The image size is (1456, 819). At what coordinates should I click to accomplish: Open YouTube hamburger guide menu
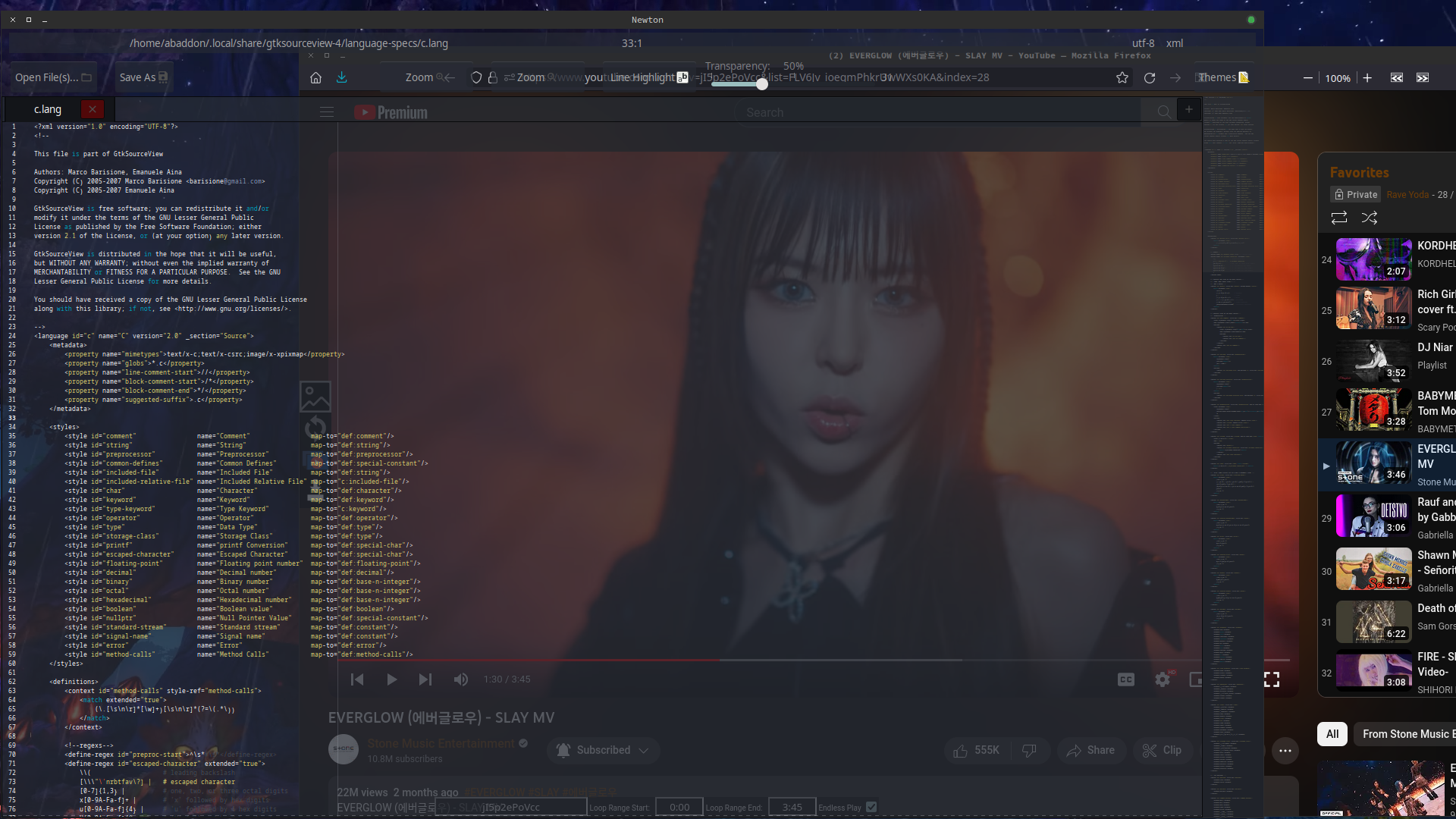coord(327,112)
